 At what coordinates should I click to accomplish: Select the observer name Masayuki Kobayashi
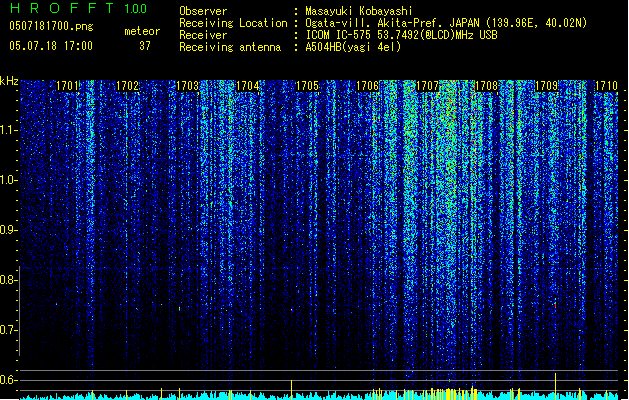click(x=359, y=11)
